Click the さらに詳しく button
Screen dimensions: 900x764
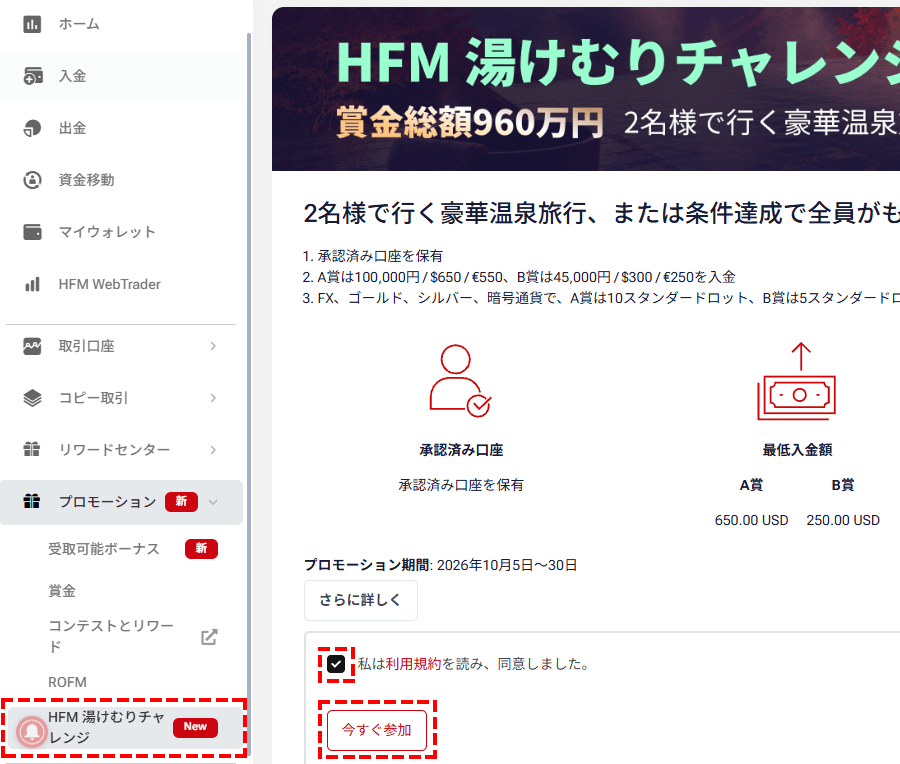click(x=360, y=600)
